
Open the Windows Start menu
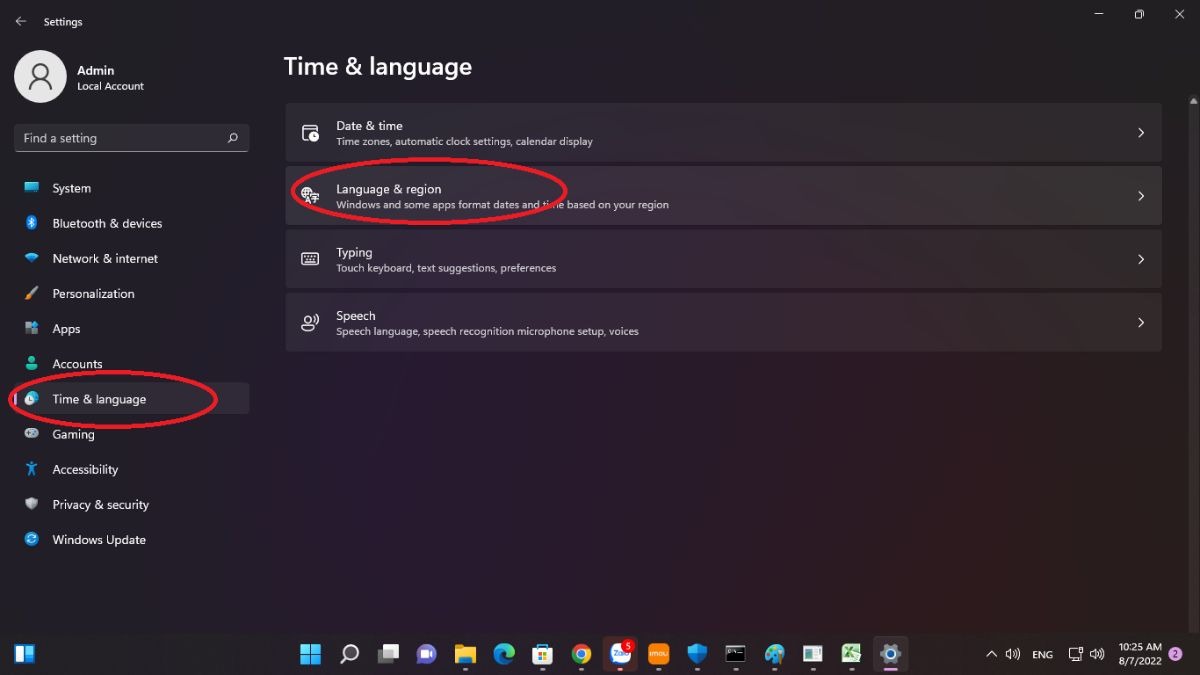tap(311, 654)
